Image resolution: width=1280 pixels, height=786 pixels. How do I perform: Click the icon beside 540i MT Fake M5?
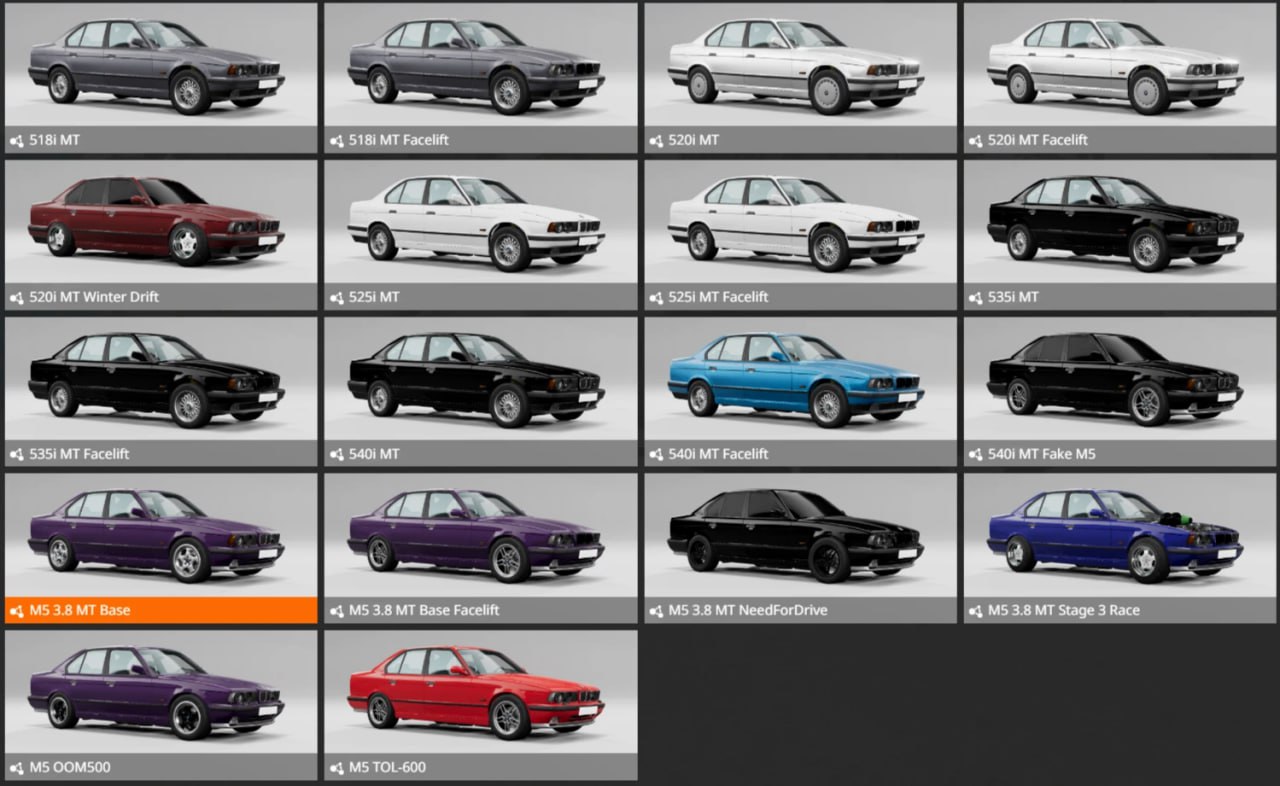975,455
